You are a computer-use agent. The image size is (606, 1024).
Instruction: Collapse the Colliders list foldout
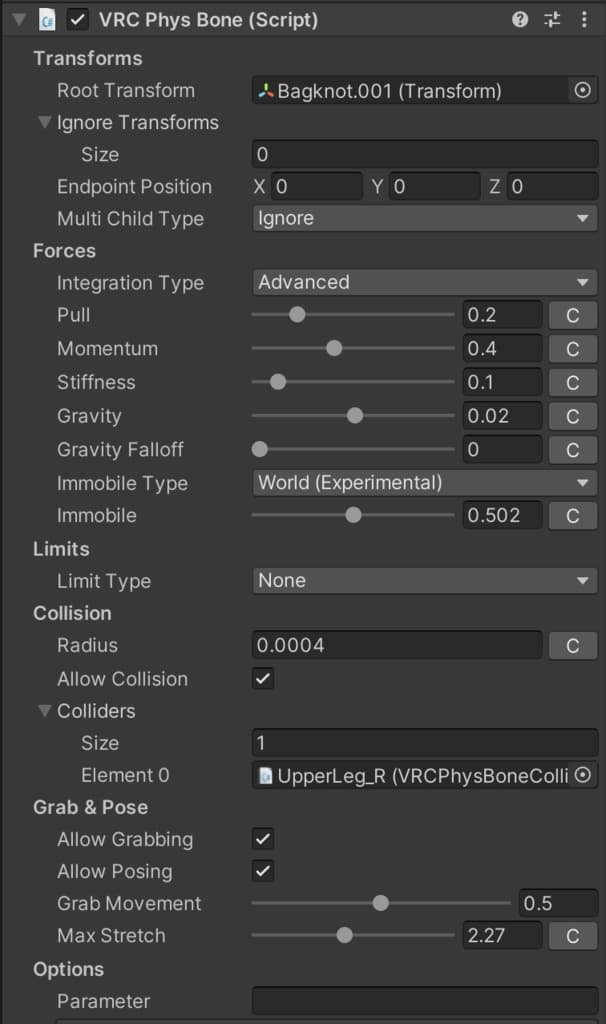[44, 711]
